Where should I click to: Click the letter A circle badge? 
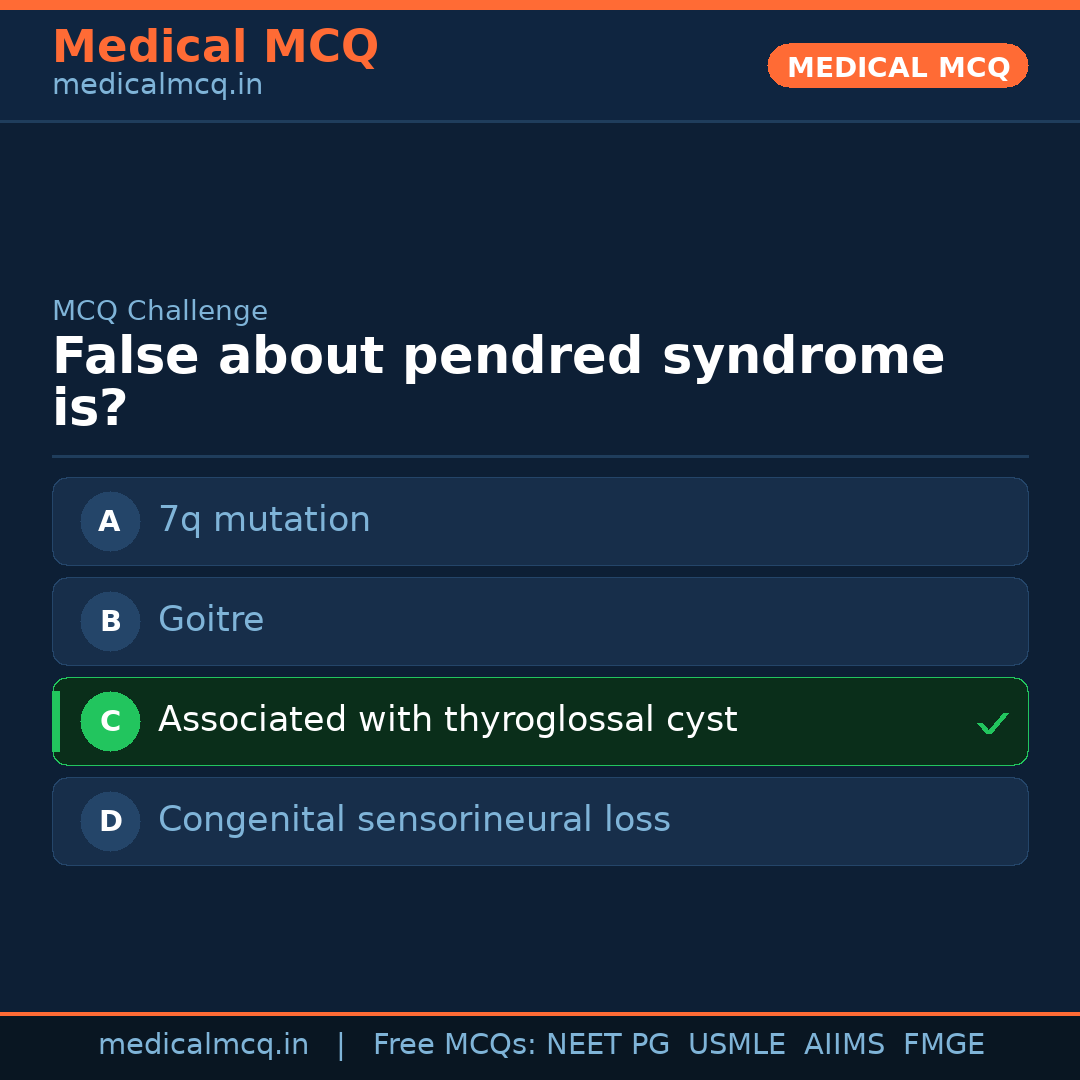click(x=110, y=521)
